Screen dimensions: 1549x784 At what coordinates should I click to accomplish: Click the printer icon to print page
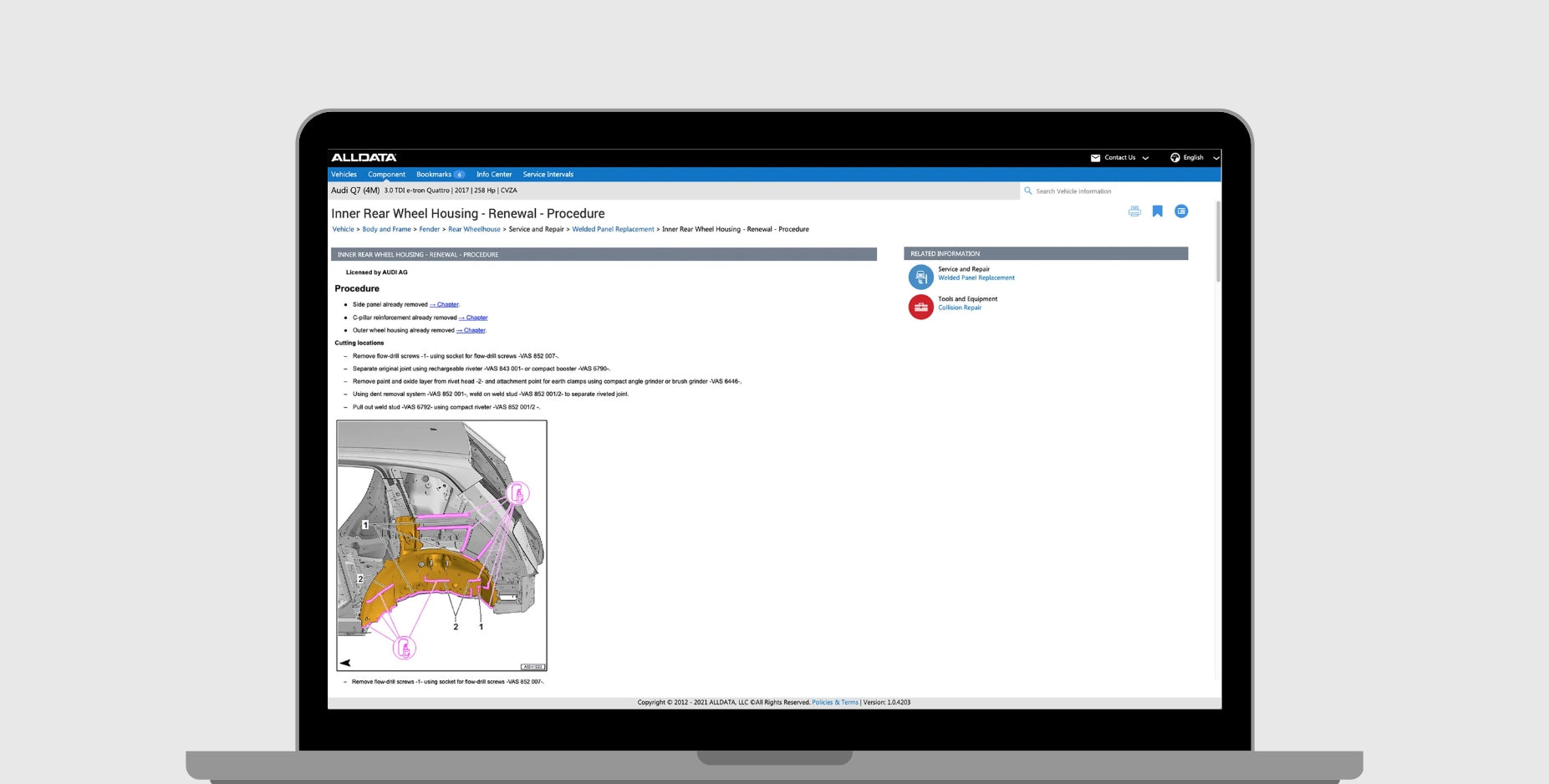click(1134, 211)
